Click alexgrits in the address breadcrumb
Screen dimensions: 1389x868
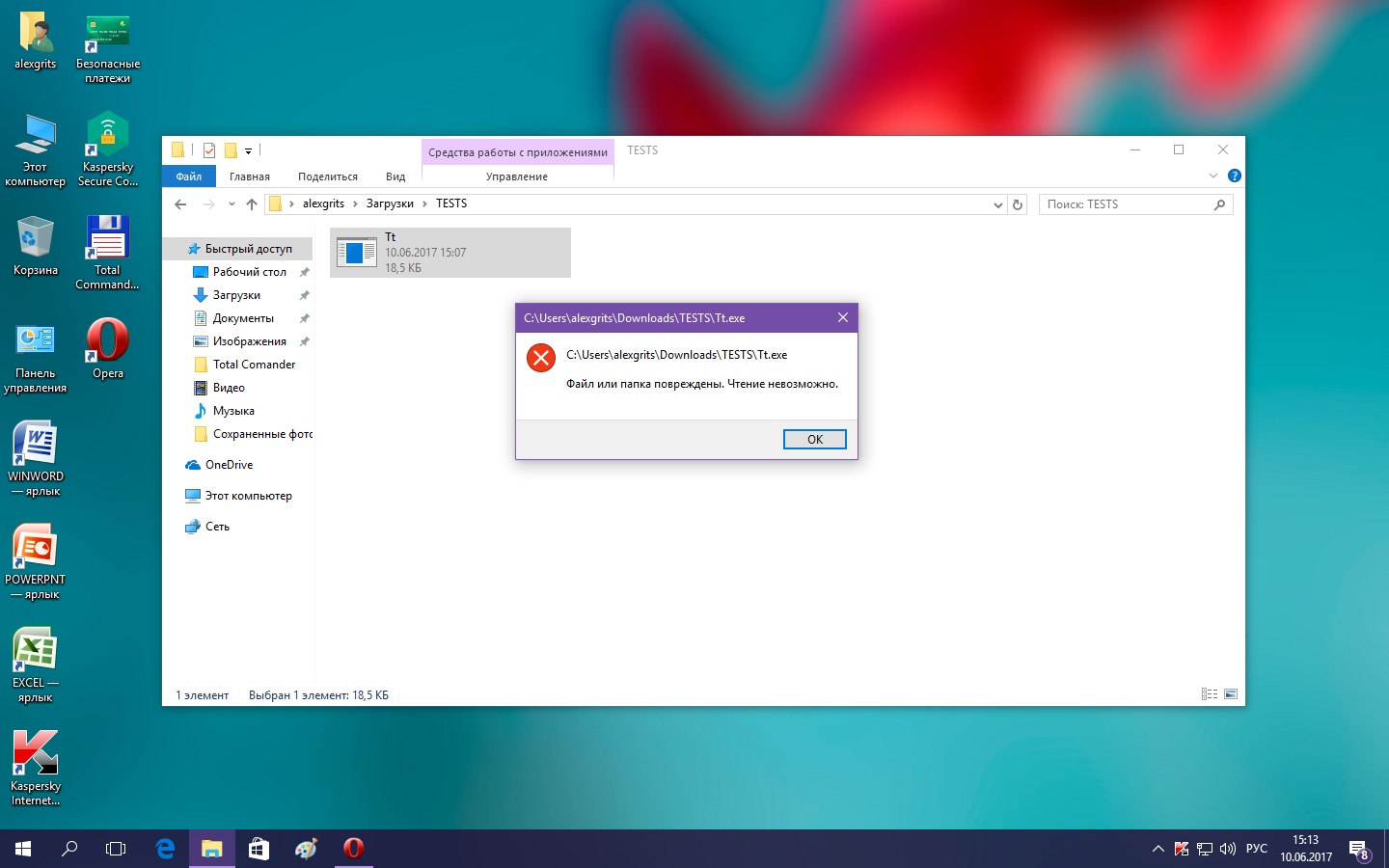tap(323, 204)
